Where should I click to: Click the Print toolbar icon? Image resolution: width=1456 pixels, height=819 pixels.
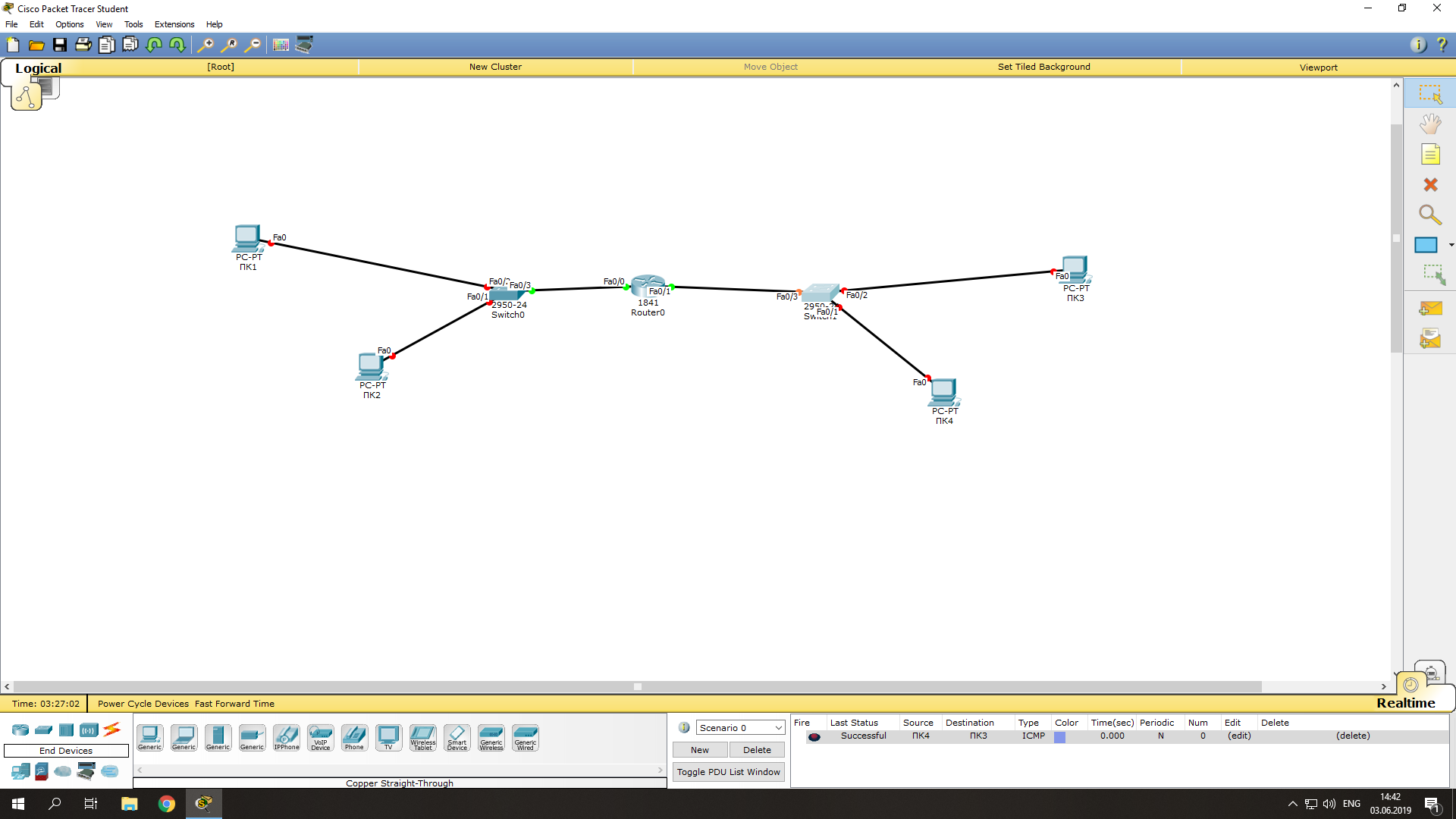(83, 45)
